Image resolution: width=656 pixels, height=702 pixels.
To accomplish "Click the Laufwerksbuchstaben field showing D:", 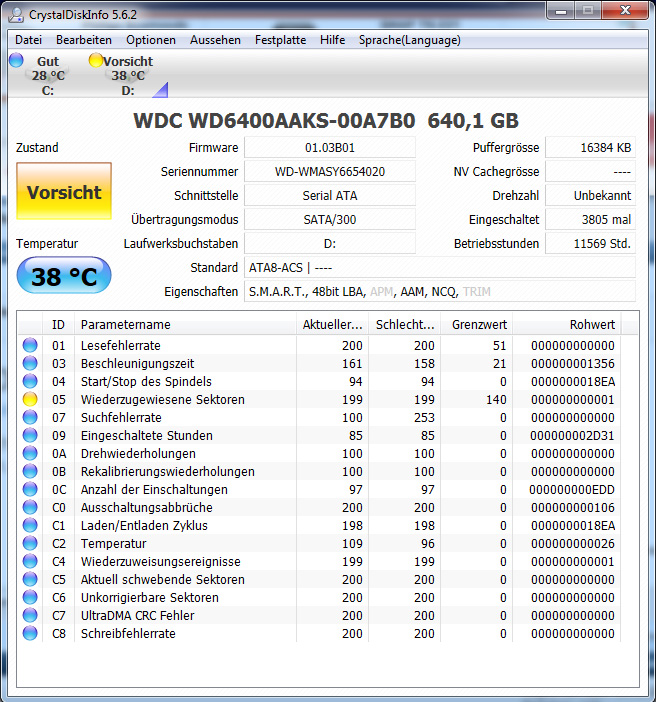I will click(x=330, y=244).
